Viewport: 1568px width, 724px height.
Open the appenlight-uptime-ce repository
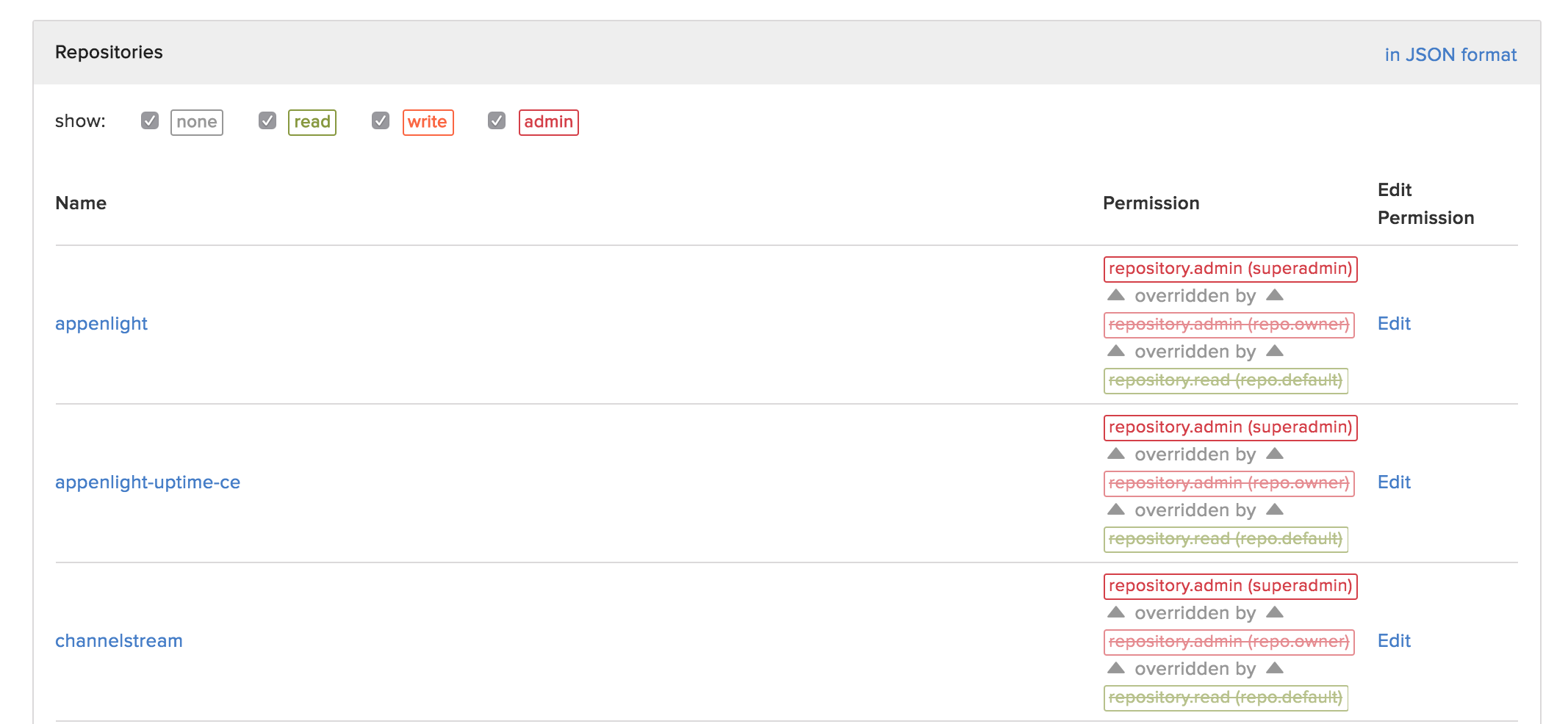[148, 482]
